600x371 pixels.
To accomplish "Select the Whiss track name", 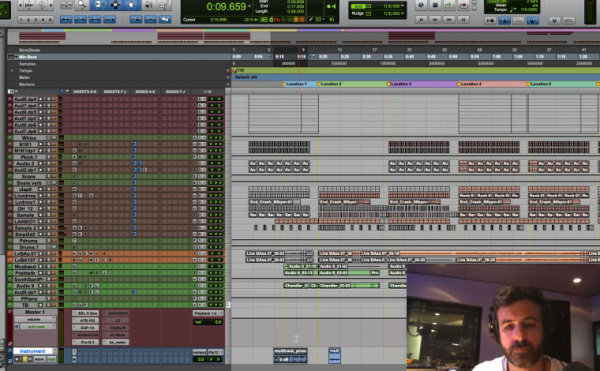I will [29, 138].
